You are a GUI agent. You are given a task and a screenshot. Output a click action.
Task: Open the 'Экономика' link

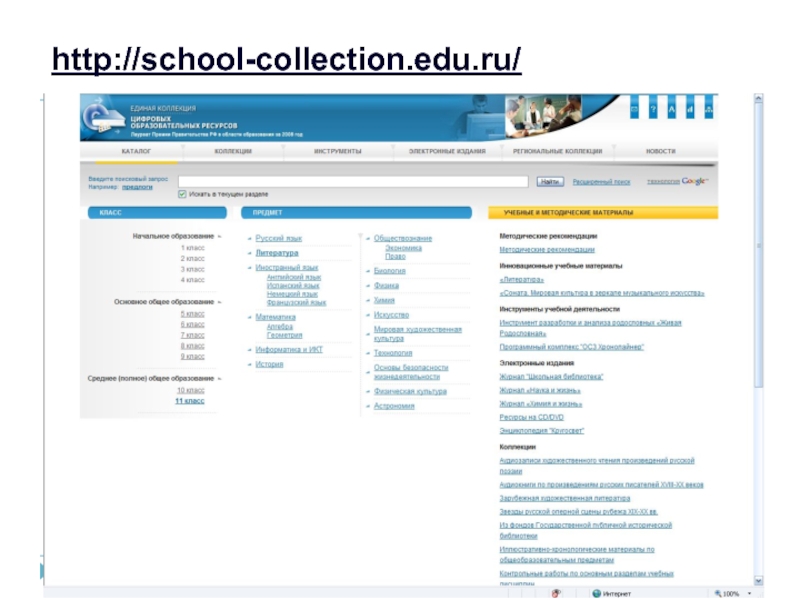tap(404, 248)
